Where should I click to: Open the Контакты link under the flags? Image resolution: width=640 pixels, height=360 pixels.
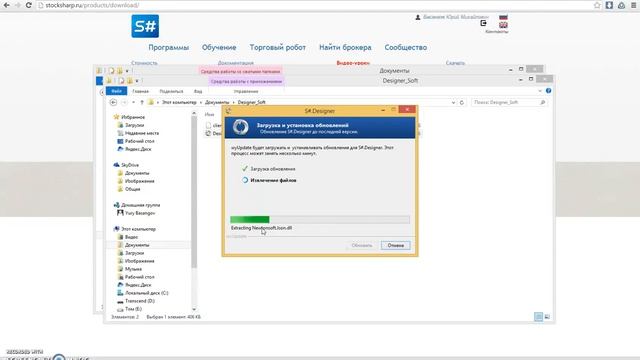click(x=496, y=31)
